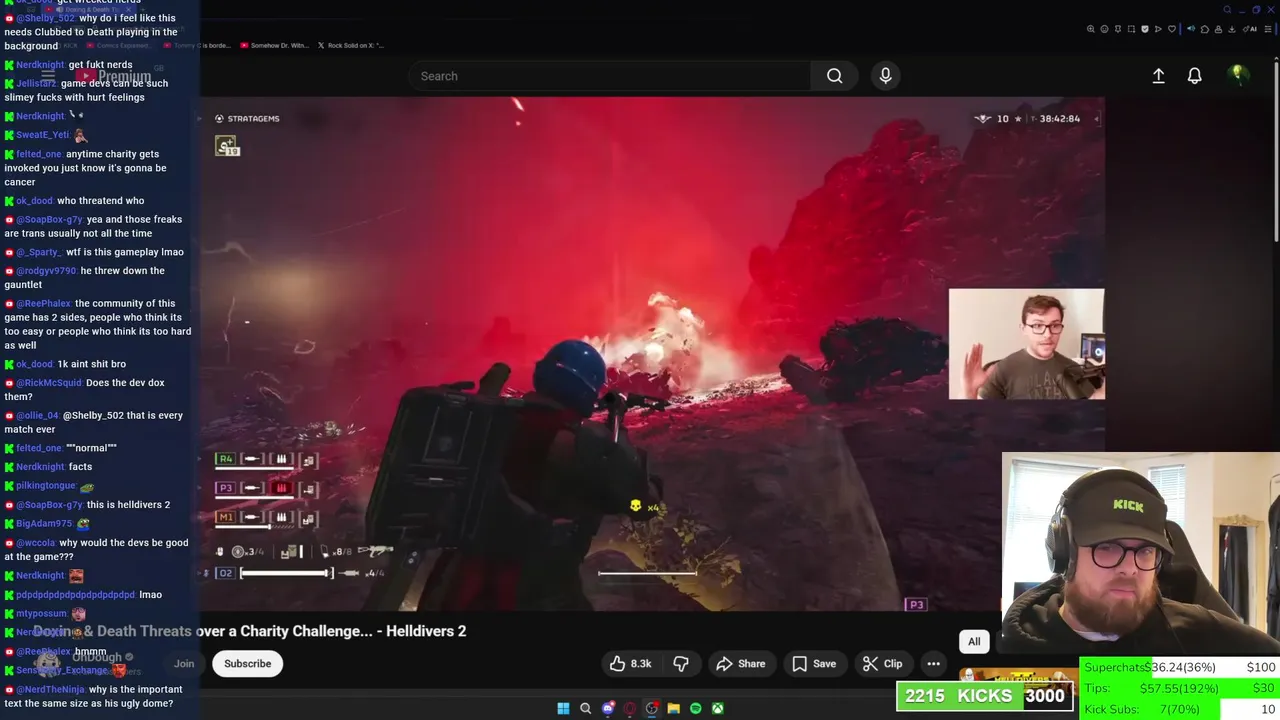The width and height of the screenshot is (1280, 720).
Task: Go to YouTube Premium home logo
Action: pos(113,76)
